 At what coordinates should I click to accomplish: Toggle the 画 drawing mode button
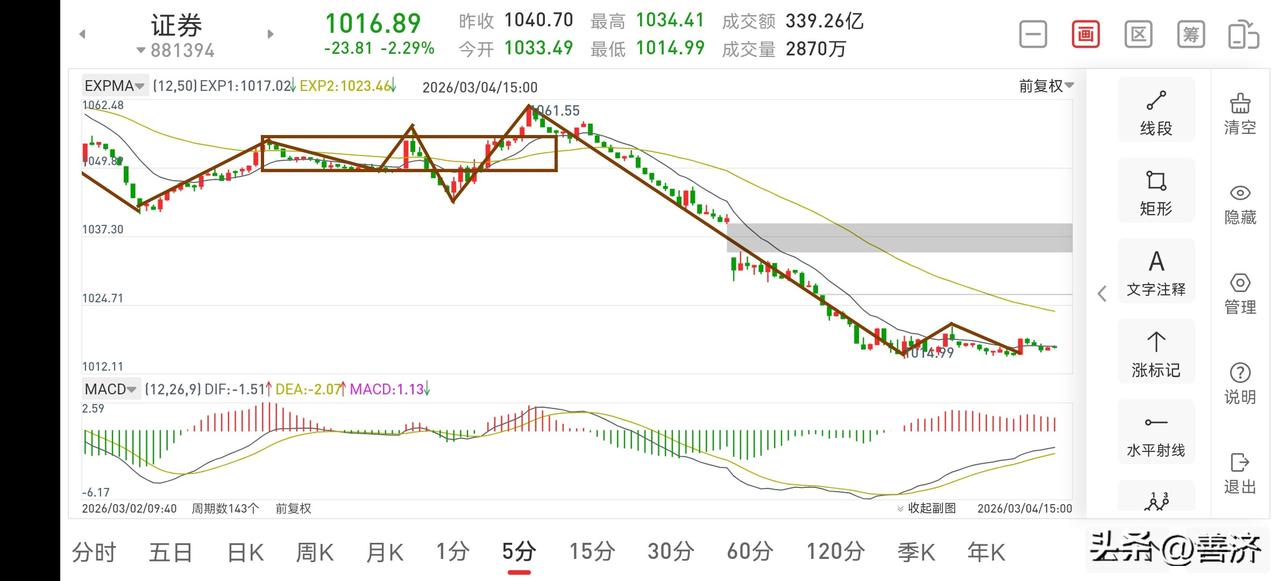1085,34
